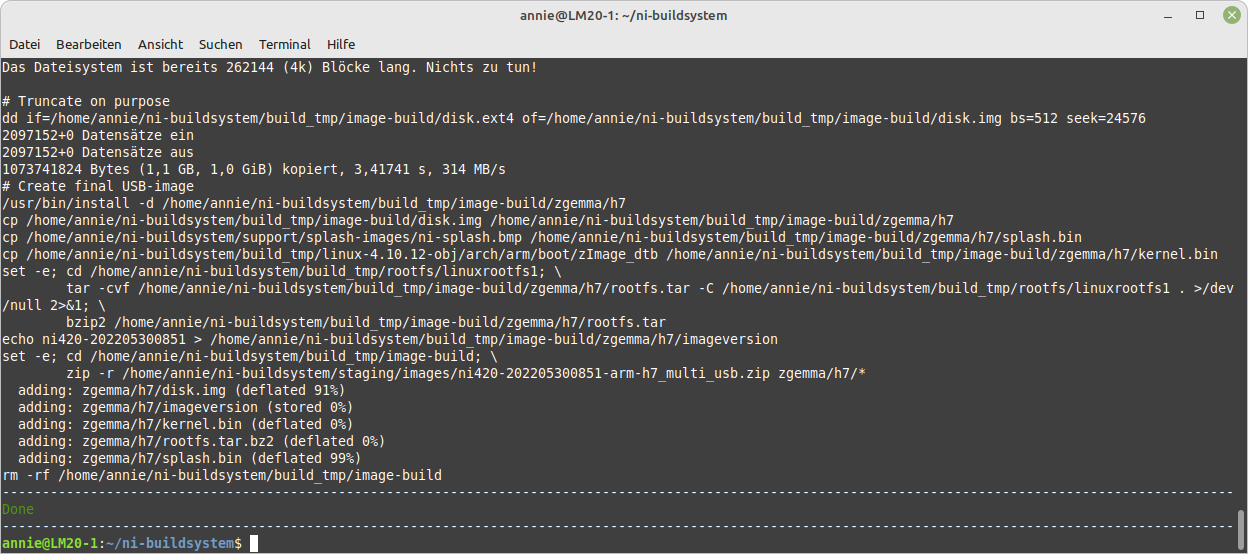This screenshot has width=1248, height=554.
Task: Click the 'echo ni420-202205300851' command line
Action: pyautogui.click(x=390, y=339)
